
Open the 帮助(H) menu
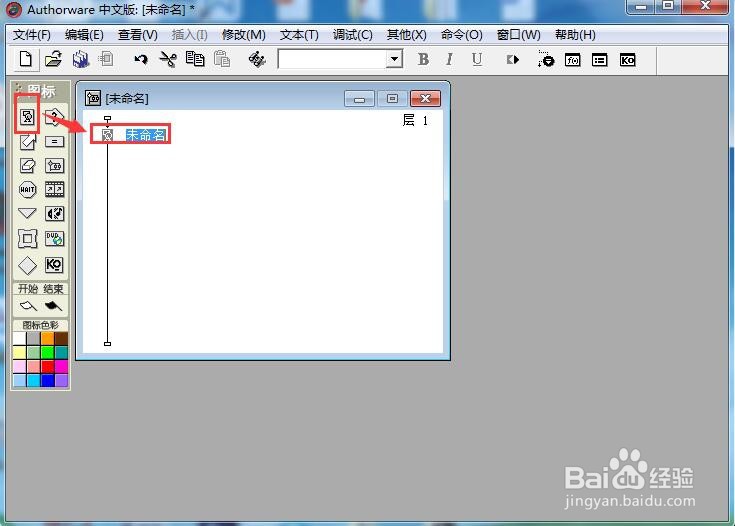(575, 35)
